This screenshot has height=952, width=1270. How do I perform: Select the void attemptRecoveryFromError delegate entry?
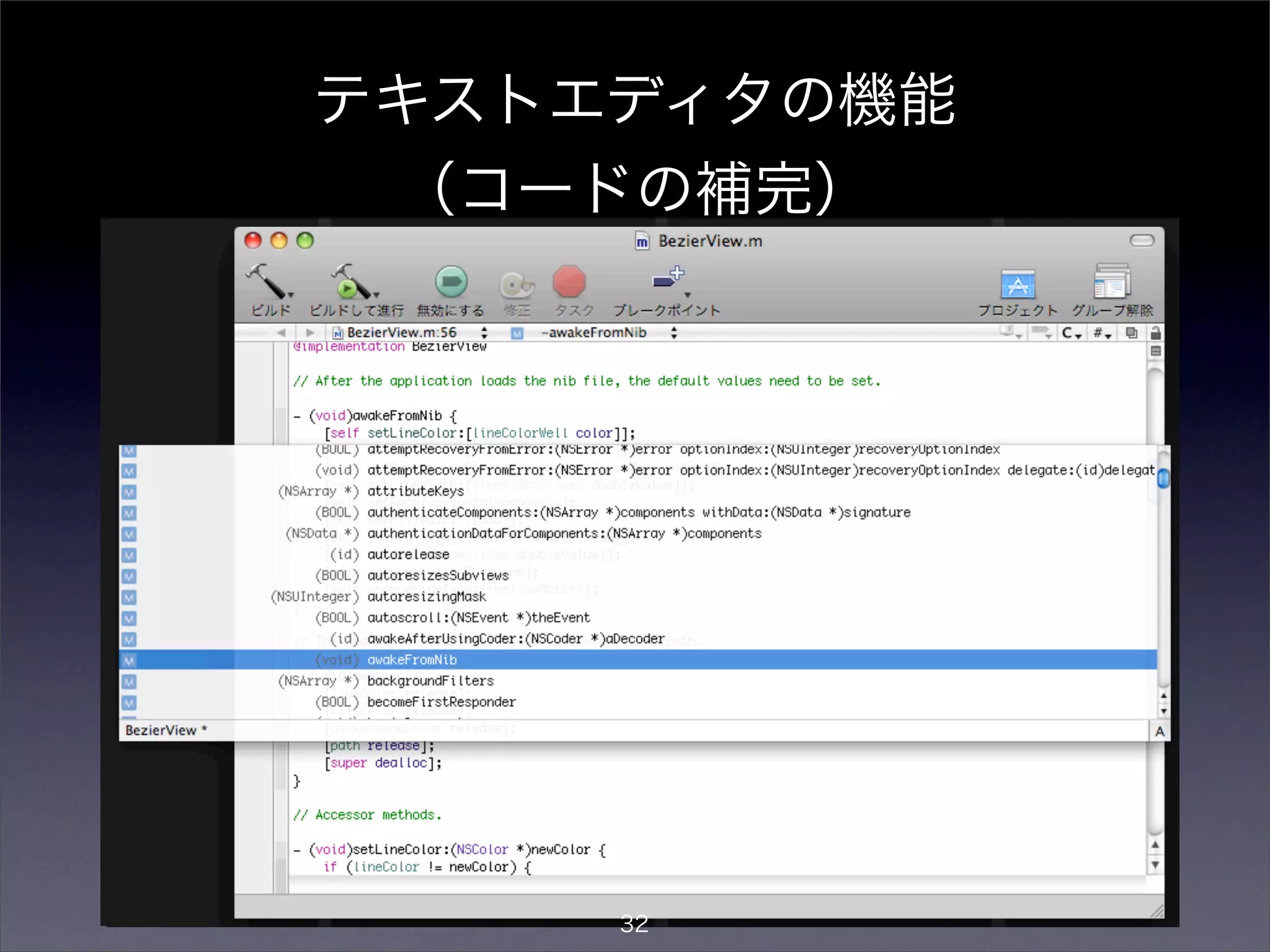tap(637, 470)
